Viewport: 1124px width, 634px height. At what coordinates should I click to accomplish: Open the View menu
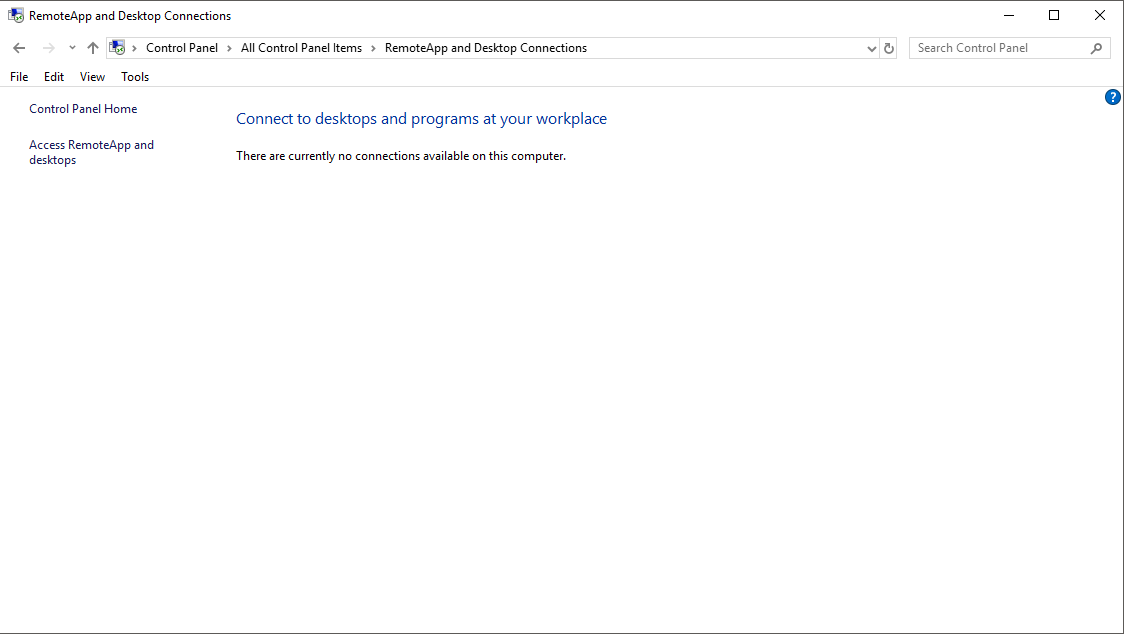pyautogui.click(x=92, y=77)
